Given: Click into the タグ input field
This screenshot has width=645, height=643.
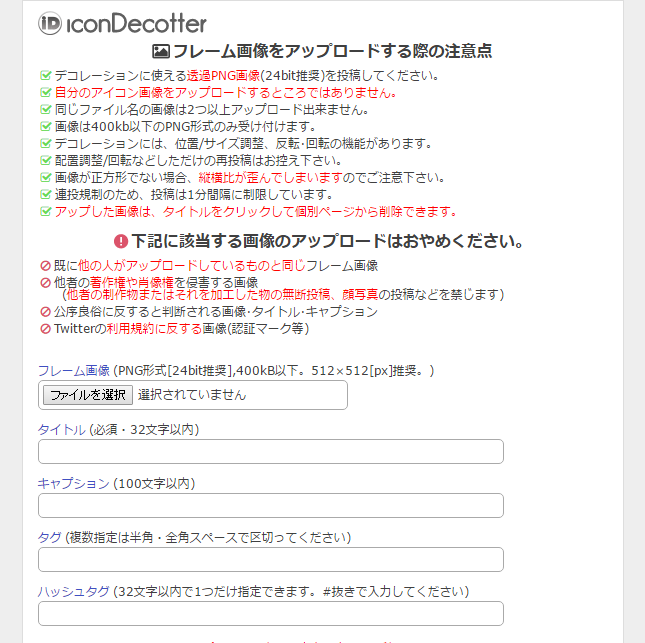Looking at the screenshot, I should coord(270,559).
